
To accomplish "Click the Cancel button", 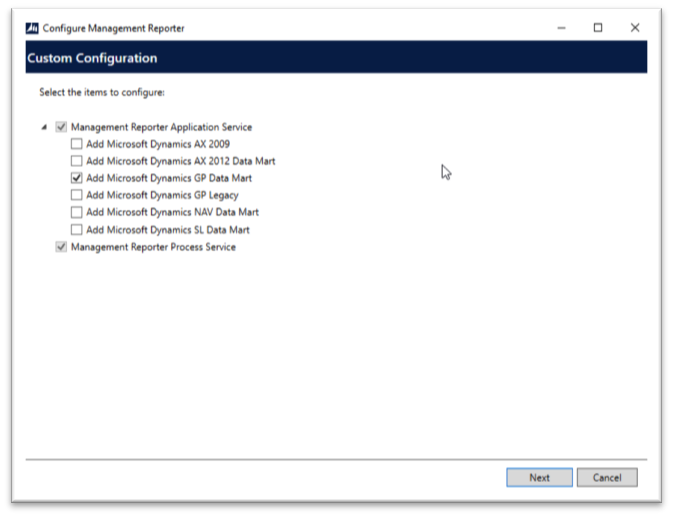I will coord(607,477).
